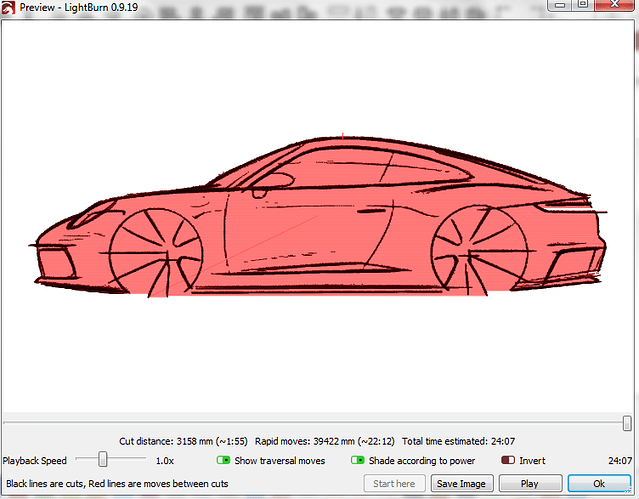Click the Save Image button
Viewport: 639px width, 499px height.
pos(462,484)
